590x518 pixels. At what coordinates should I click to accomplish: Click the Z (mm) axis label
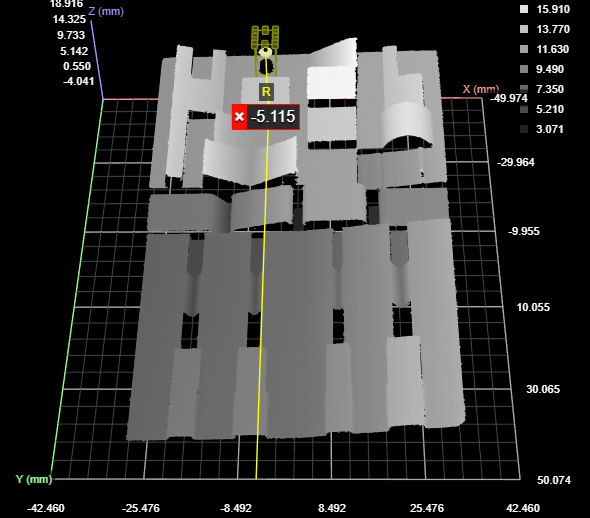pos(106,11)
